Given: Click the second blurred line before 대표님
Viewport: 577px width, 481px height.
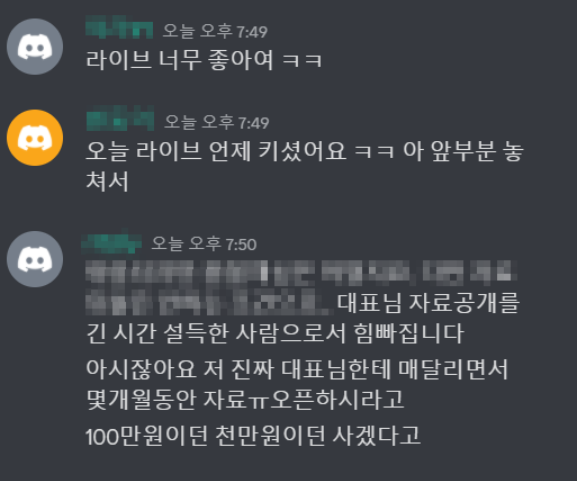Looking at the screenshot, I should click(209, 303).
